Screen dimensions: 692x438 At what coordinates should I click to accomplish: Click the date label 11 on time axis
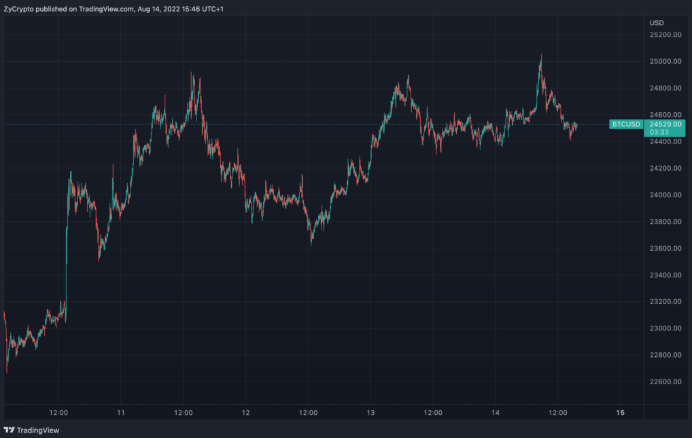coord(121,413)
